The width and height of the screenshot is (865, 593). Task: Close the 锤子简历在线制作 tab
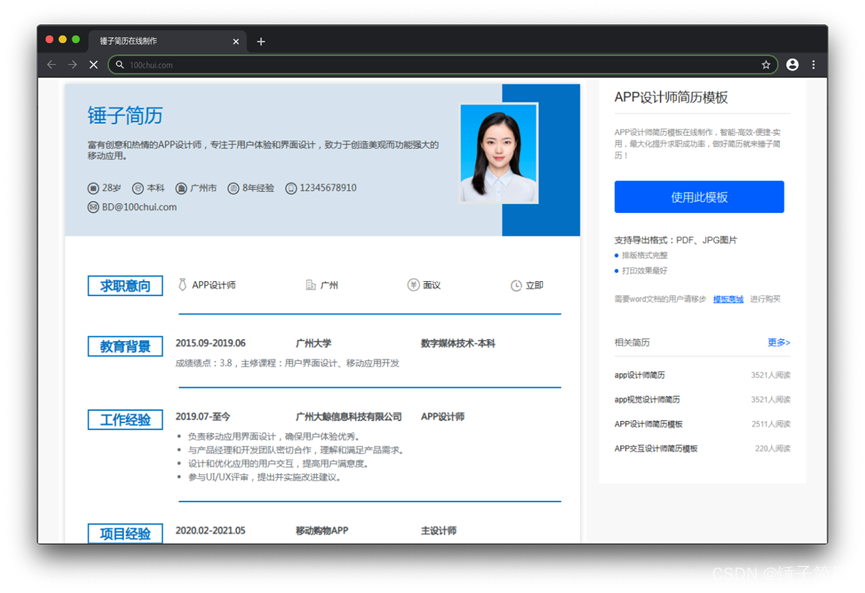point(236,41)
